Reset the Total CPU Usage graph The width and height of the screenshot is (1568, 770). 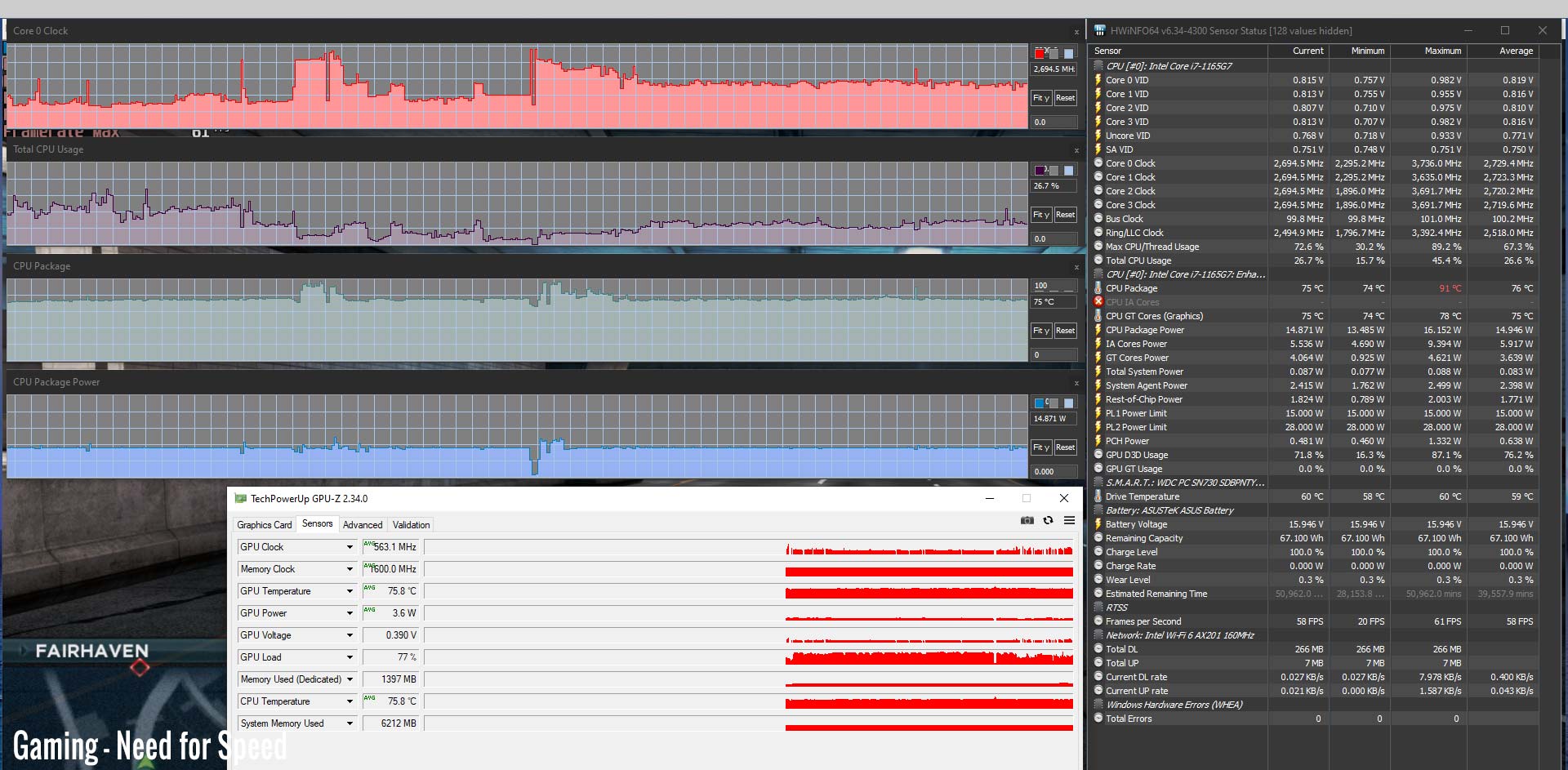(x=1065, y=215)
